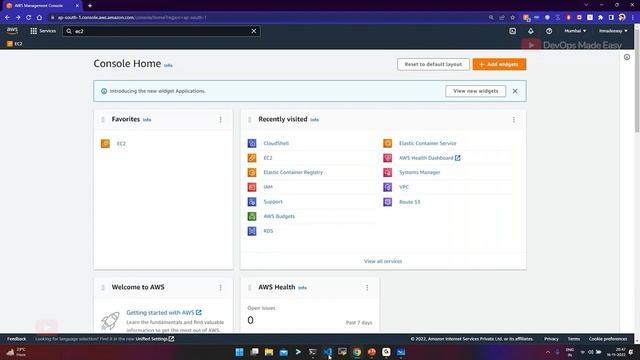Open a new browser tab
The height and width of the screenshot is (360, 640).
coord(90,6)
